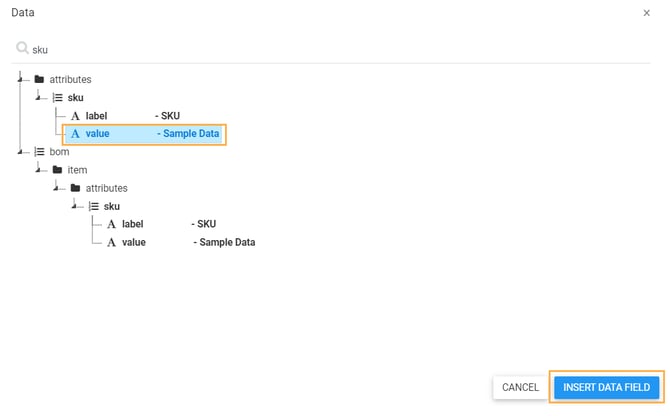Click folder icon of top-level attributes node
Viewport: 670px width, 416px height.
[x=39, y=79]
